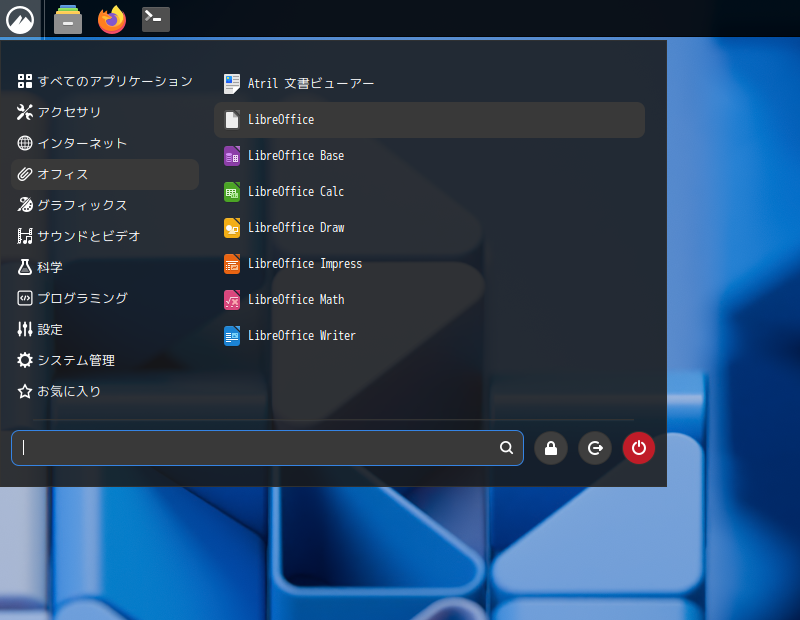This screenshot has height=620, width=800.
Task: Open LibreOffice Draw text label
Action: coord(296,228)
